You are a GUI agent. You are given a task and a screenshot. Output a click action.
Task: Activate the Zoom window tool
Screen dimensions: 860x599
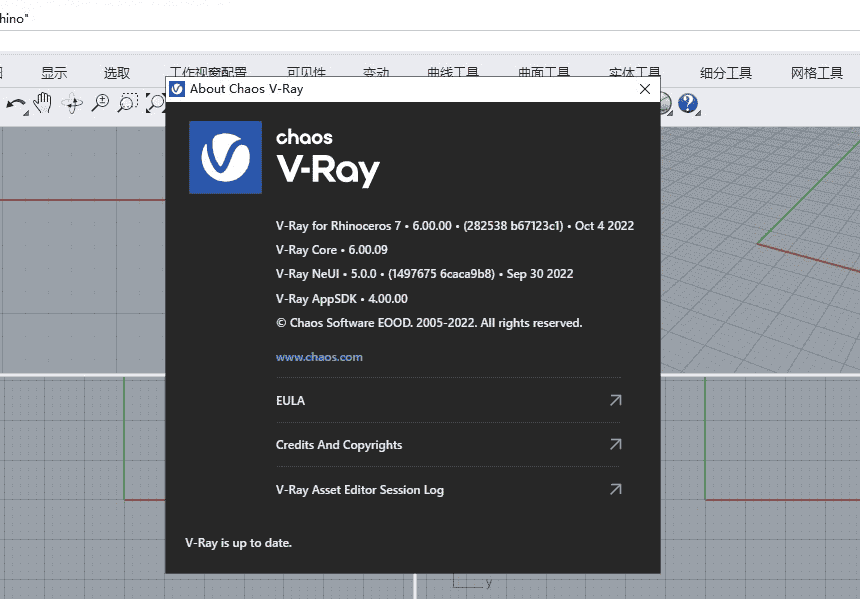(127, 102)
